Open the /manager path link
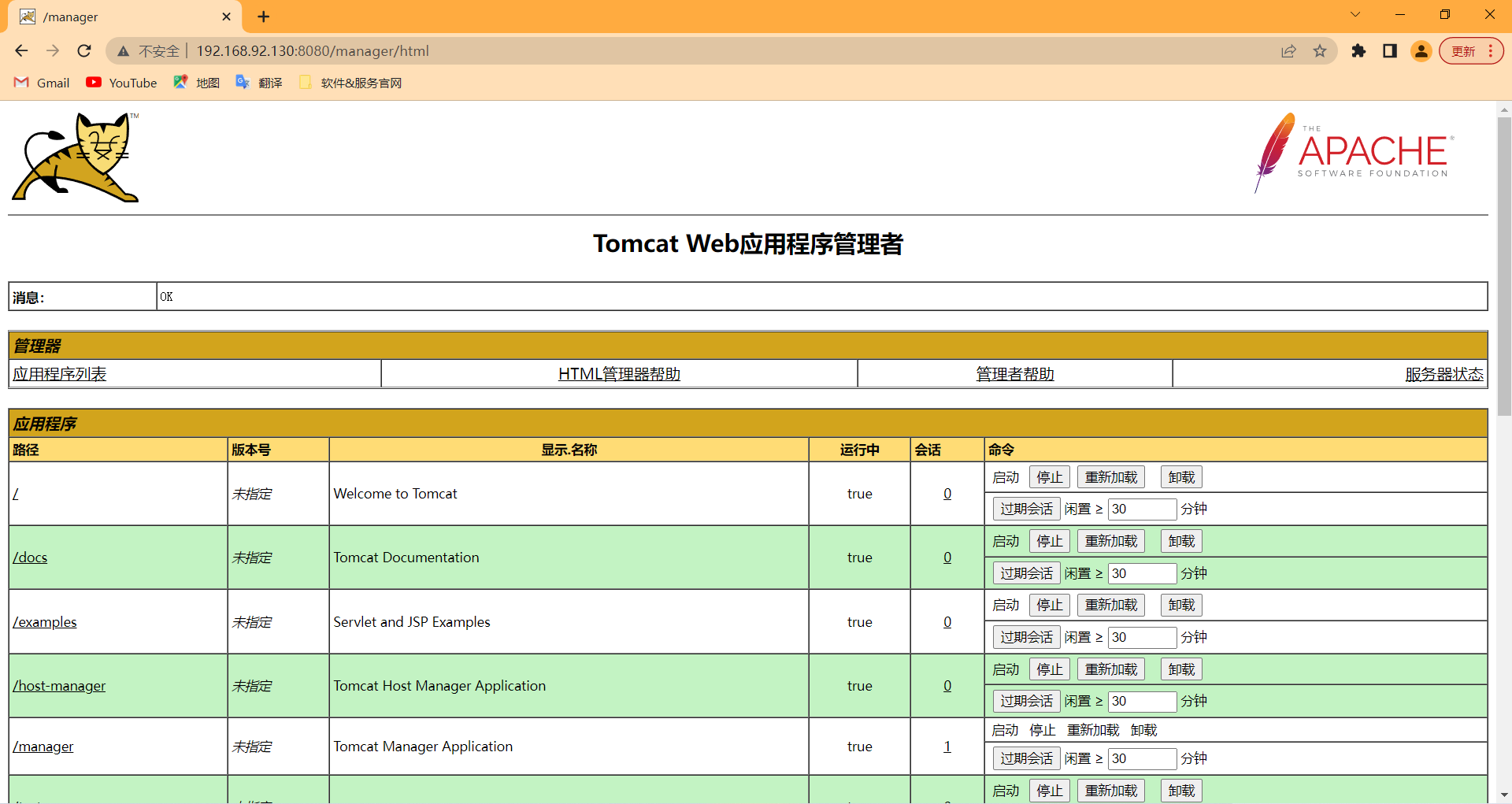The height and width of the screenshot is (804, 1512). coord(43,747)
